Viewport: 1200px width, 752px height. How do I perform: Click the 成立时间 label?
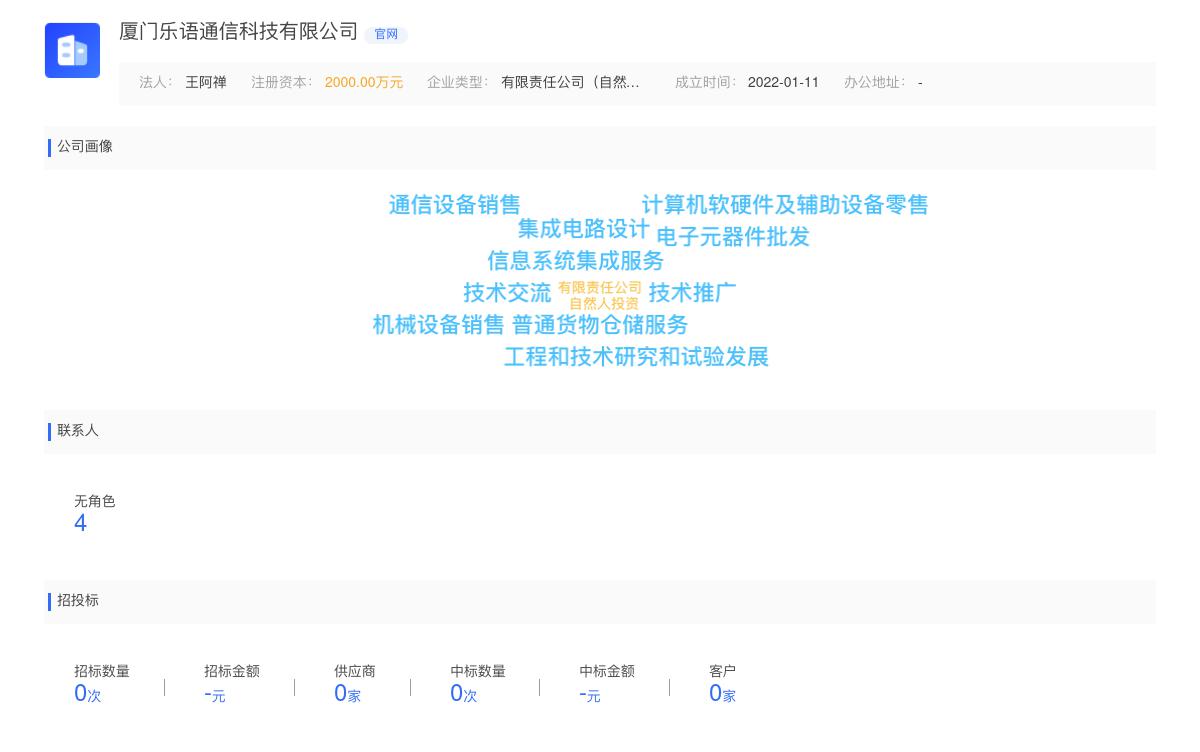click(x=705, y=83)
